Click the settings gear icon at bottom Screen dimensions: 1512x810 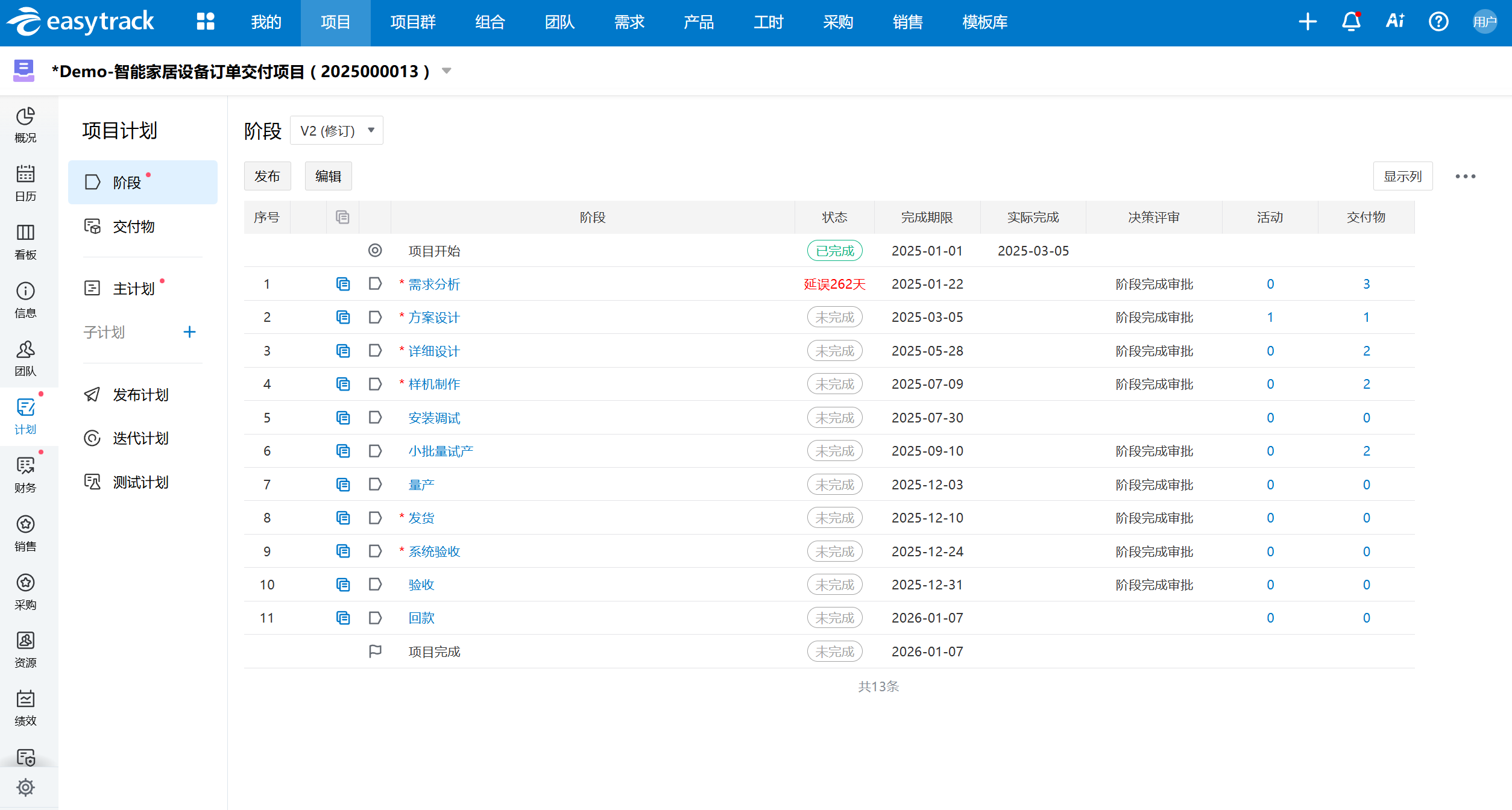(25, 787)
